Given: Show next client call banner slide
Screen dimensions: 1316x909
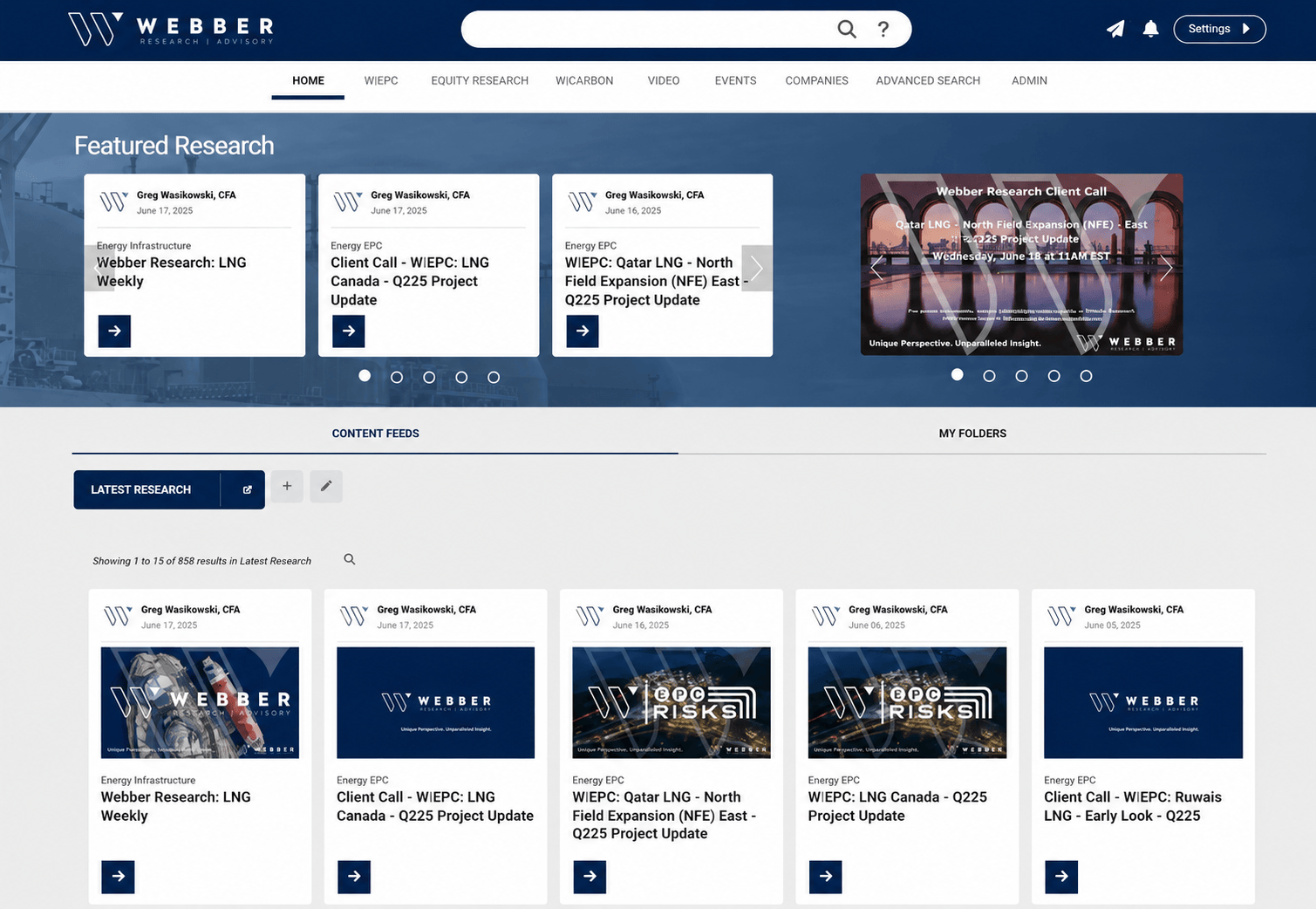Looking at the screenshot, I should (1166, 267).
